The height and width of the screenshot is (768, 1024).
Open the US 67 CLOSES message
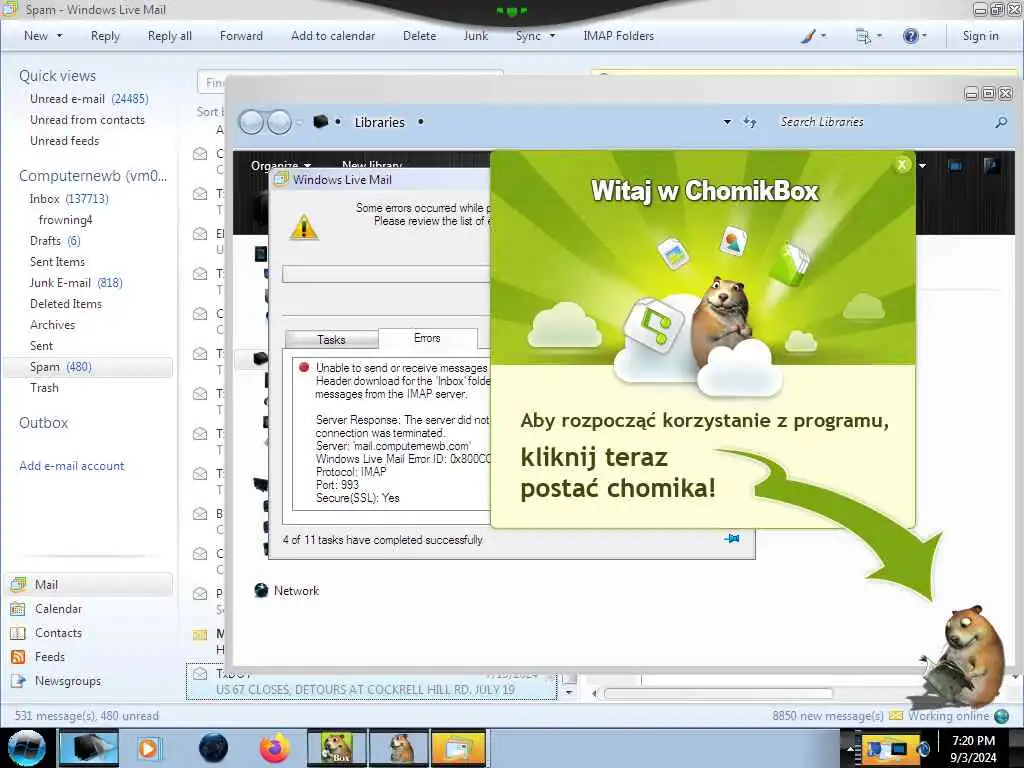pos(371,682)
